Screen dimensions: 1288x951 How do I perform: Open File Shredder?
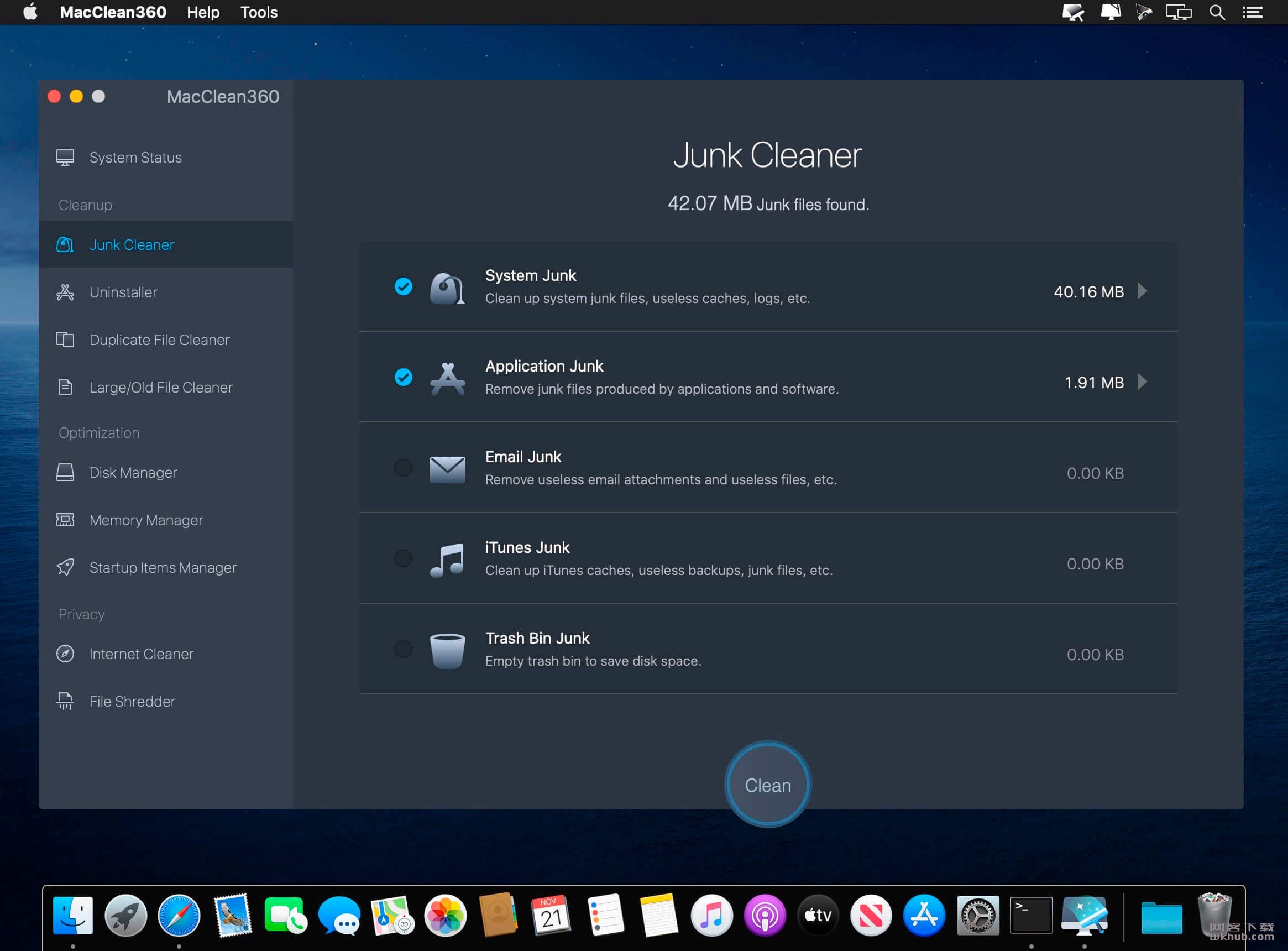pos(166,701)
